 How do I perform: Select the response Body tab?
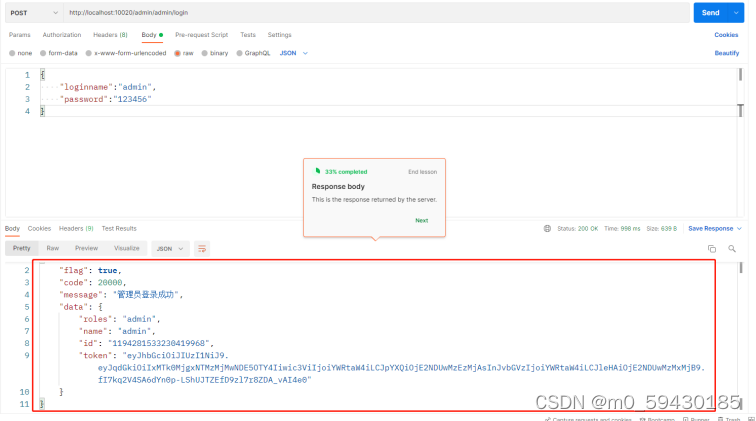12,229
